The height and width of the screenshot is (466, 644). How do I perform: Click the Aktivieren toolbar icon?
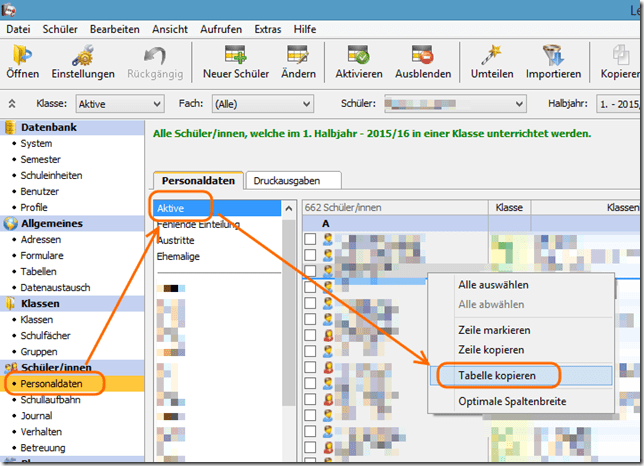pyautogui.click(x=359, y=54)
